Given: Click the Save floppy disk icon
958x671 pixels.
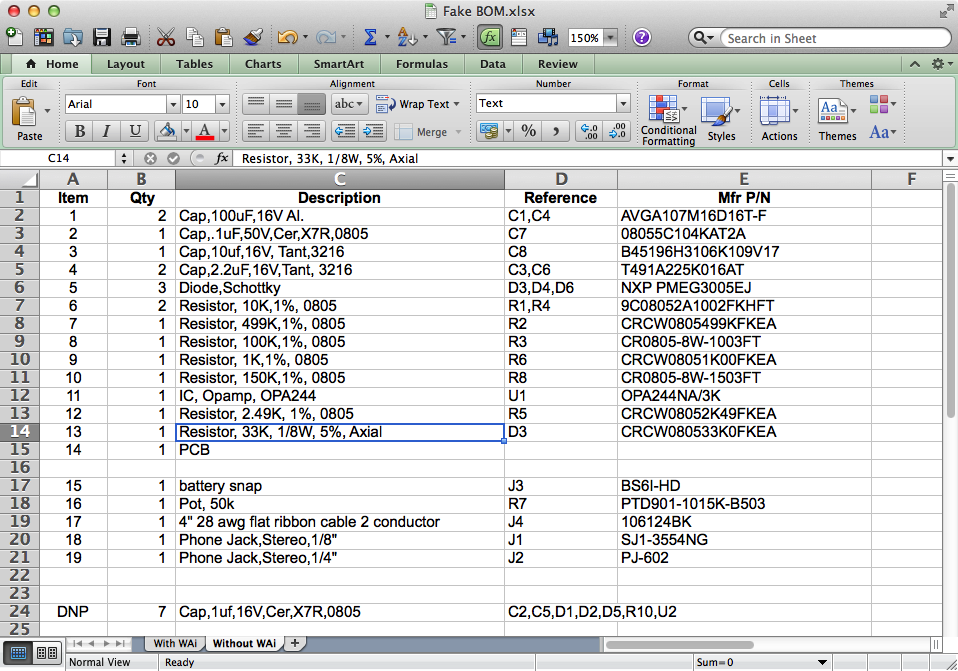Looking at the screenshot, I should click(101, 38).
